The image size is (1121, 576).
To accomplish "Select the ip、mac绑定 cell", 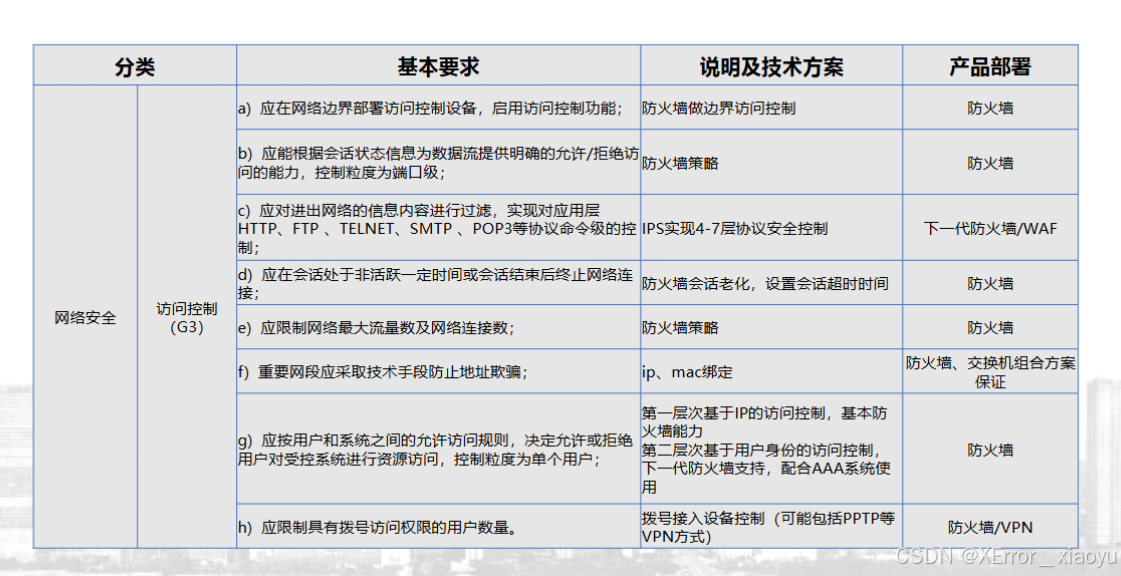I will [771, 372].
